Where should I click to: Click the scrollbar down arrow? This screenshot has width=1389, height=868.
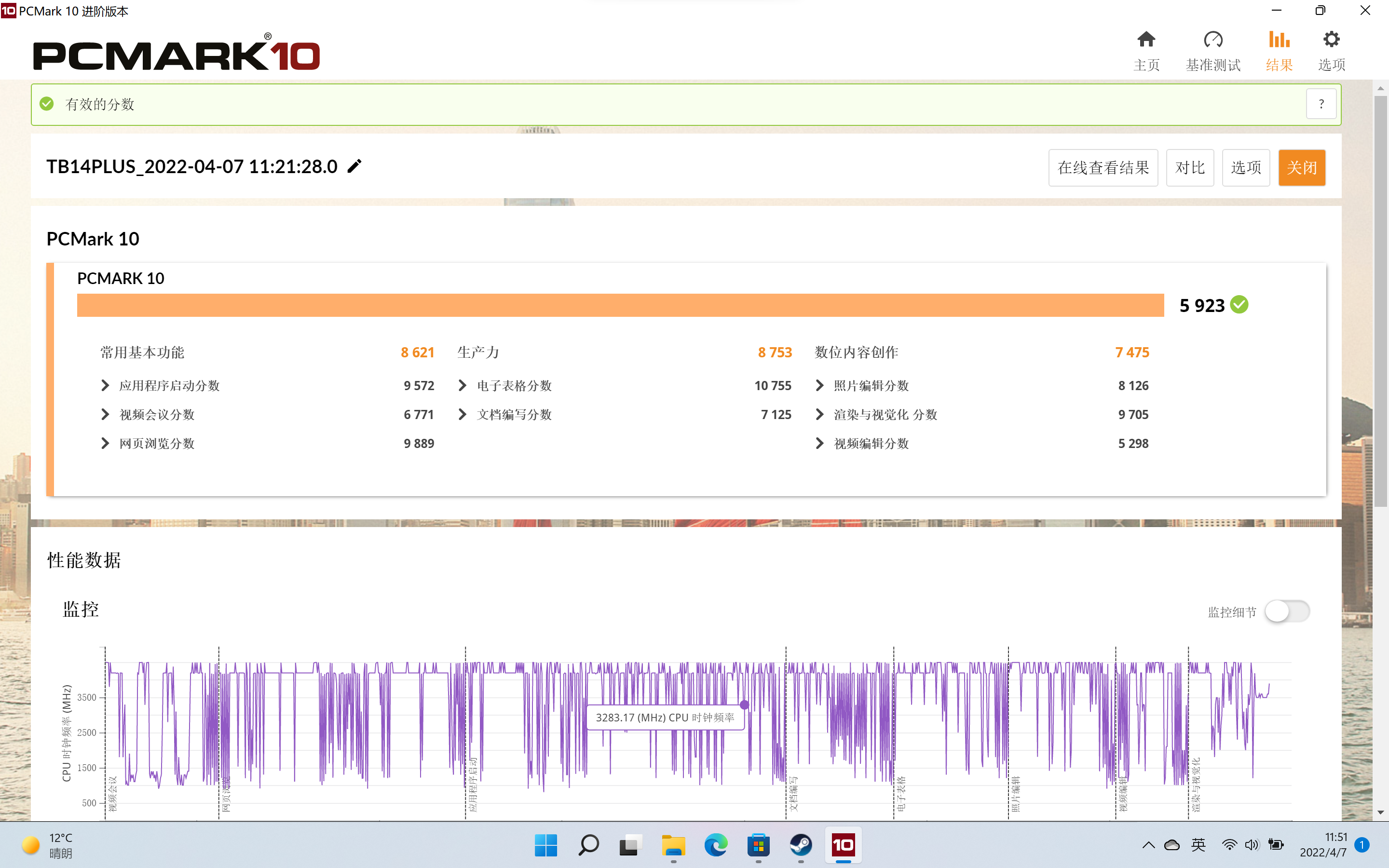pyautogui.click(x=1380, y=813)
